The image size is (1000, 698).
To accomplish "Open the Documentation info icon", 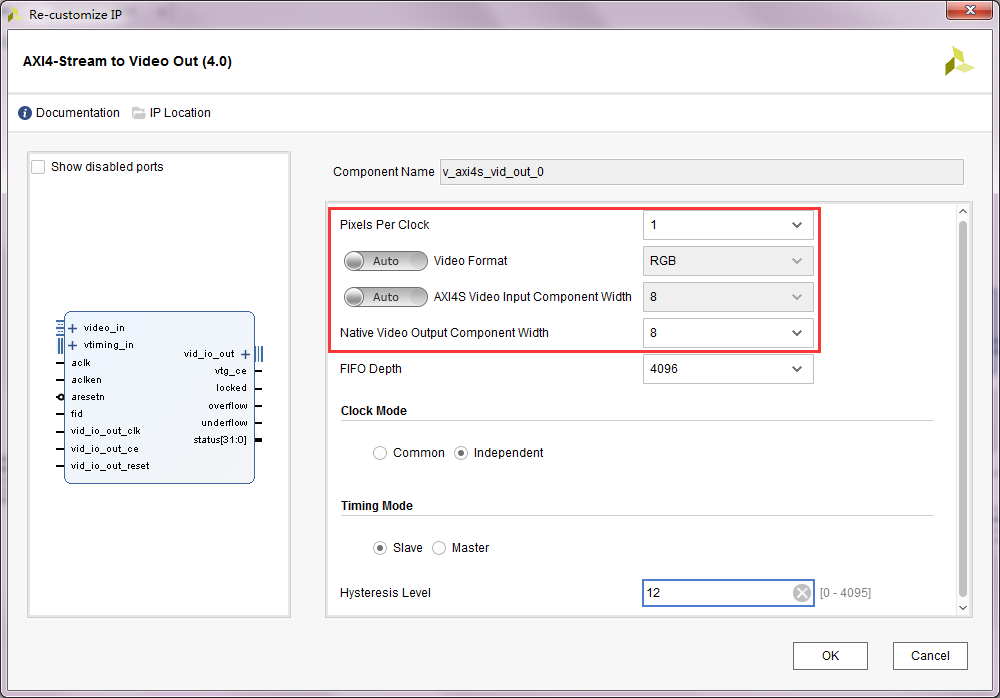I will coord(25,113).
